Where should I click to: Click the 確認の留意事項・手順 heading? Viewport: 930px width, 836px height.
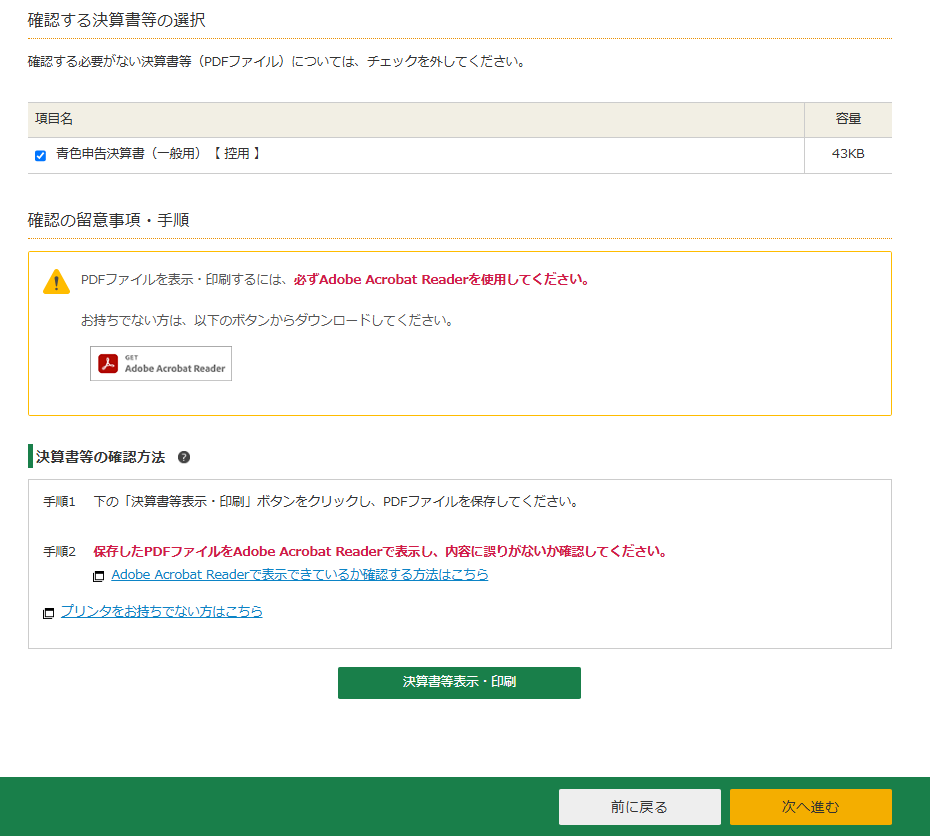[108, 220]
